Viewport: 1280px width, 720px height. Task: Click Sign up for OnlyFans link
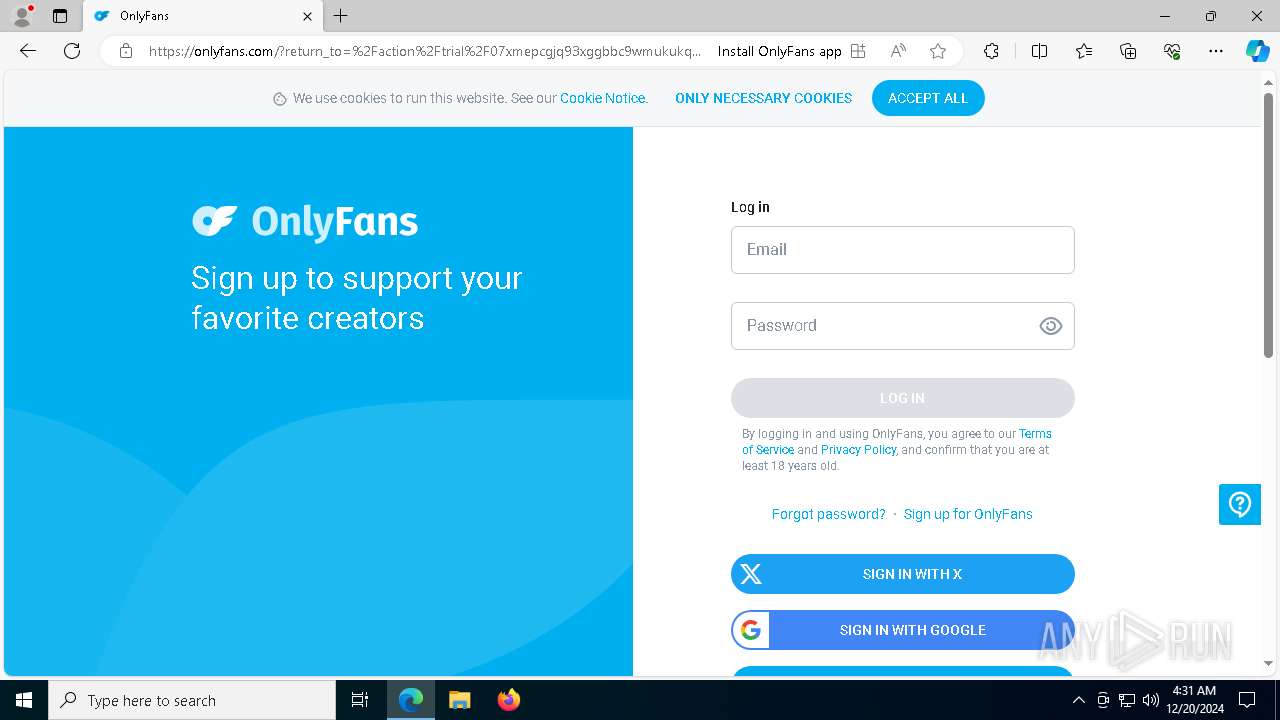click(x=968, y=514)
